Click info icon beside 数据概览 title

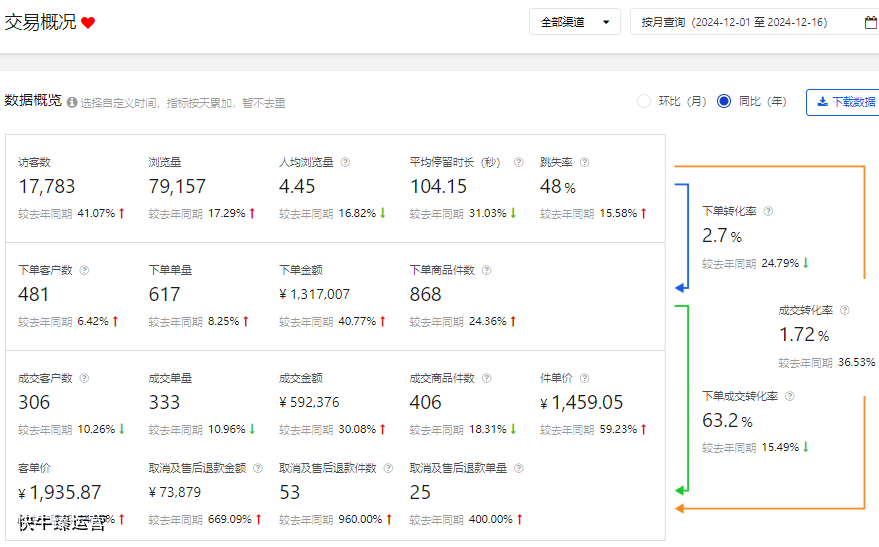coord(72,102)
